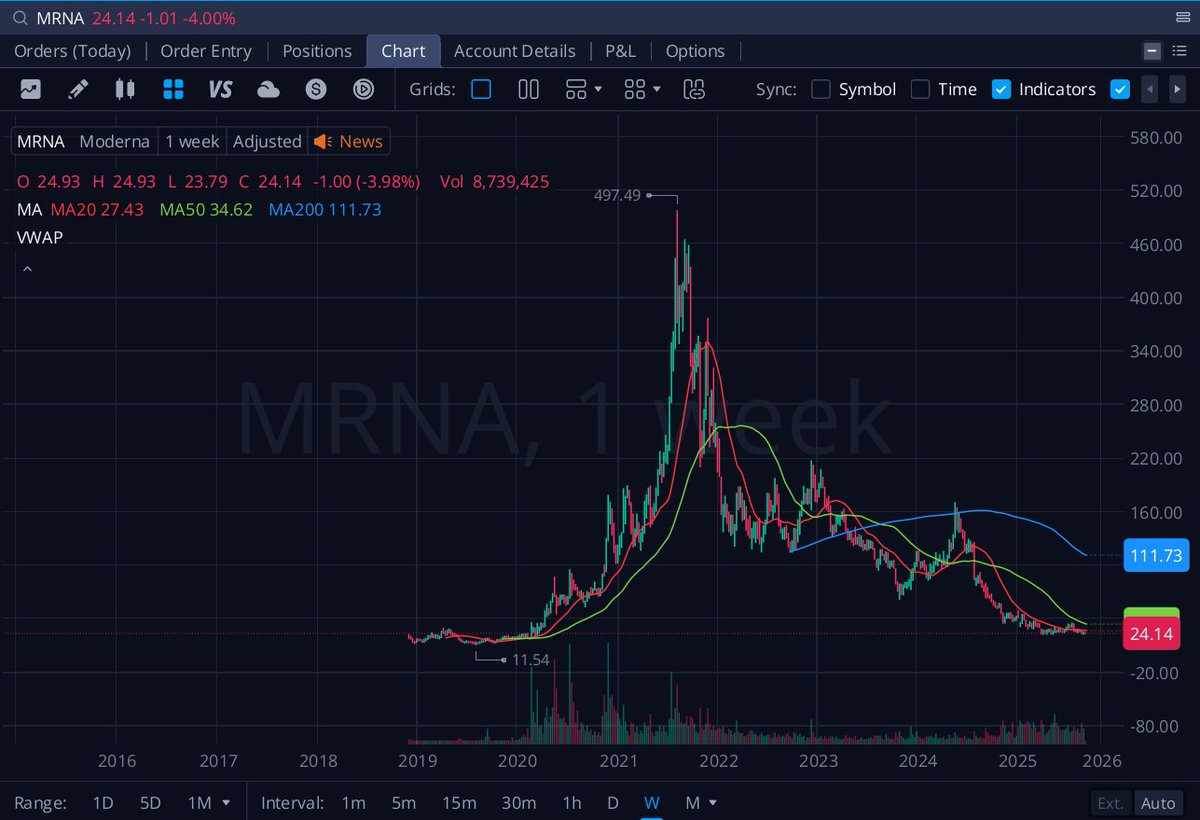Click the MA50 34.62 legend label
This screenshot has height=820, width=1200.
tap(206, 209)
